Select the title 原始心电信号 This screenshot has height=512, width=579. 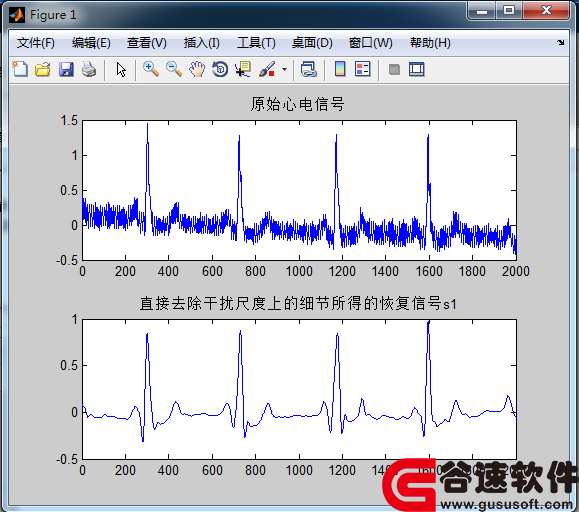click(x=298, y=104)
